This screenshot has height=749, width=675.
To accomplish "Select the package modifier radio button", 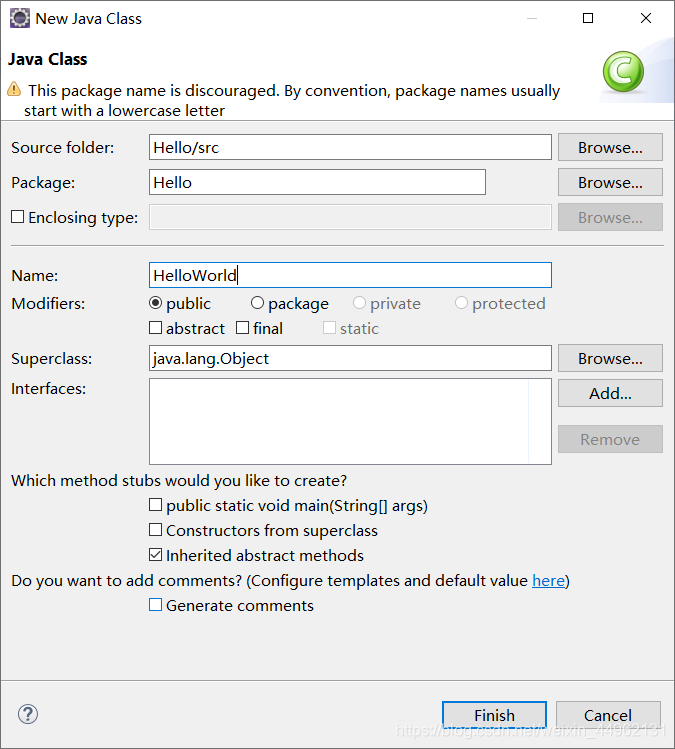I will click(x=257, y=303).
